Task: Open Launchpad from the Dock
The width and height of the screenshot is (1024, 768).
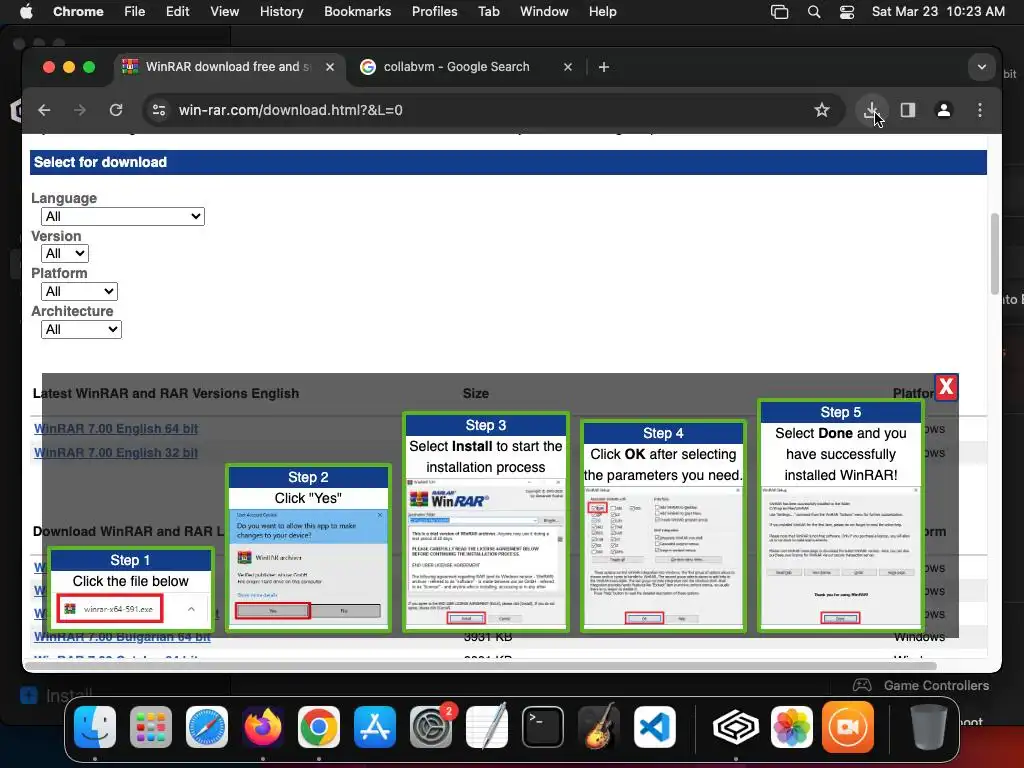Action: 151,727
